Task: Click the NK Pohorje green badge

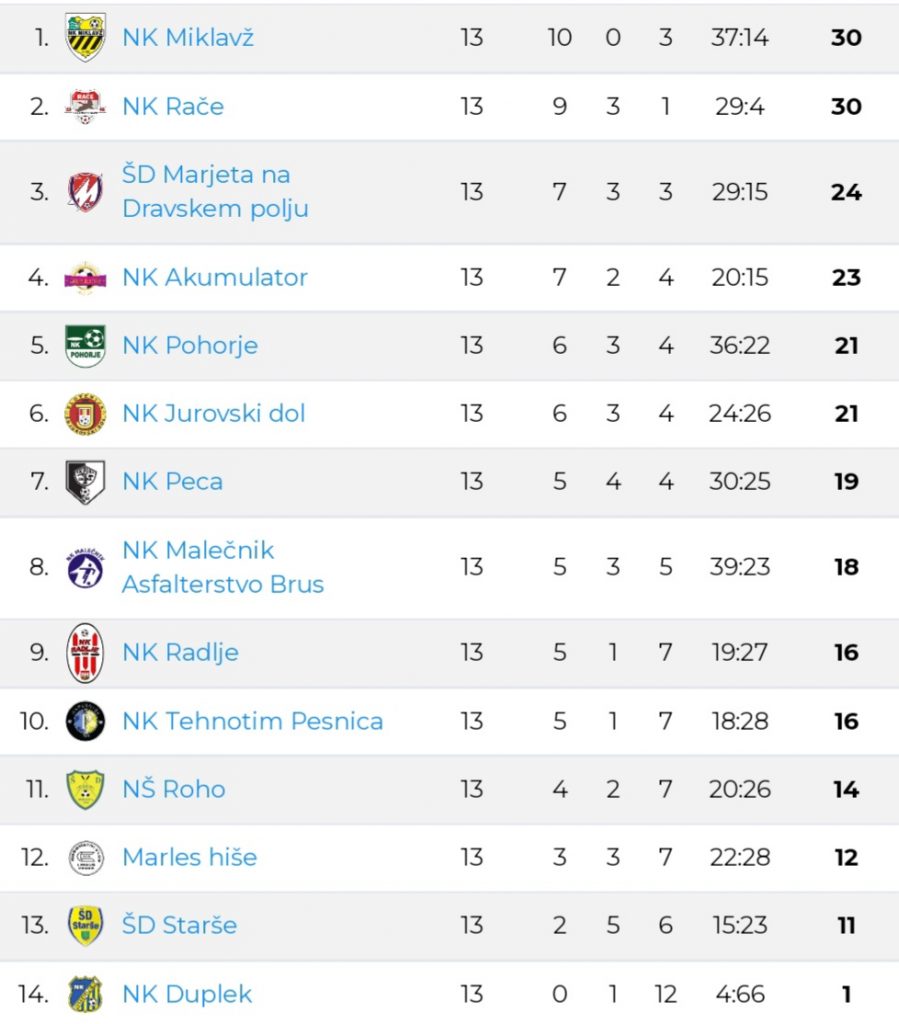Action: pyautogui.click(x=86, y=345)
